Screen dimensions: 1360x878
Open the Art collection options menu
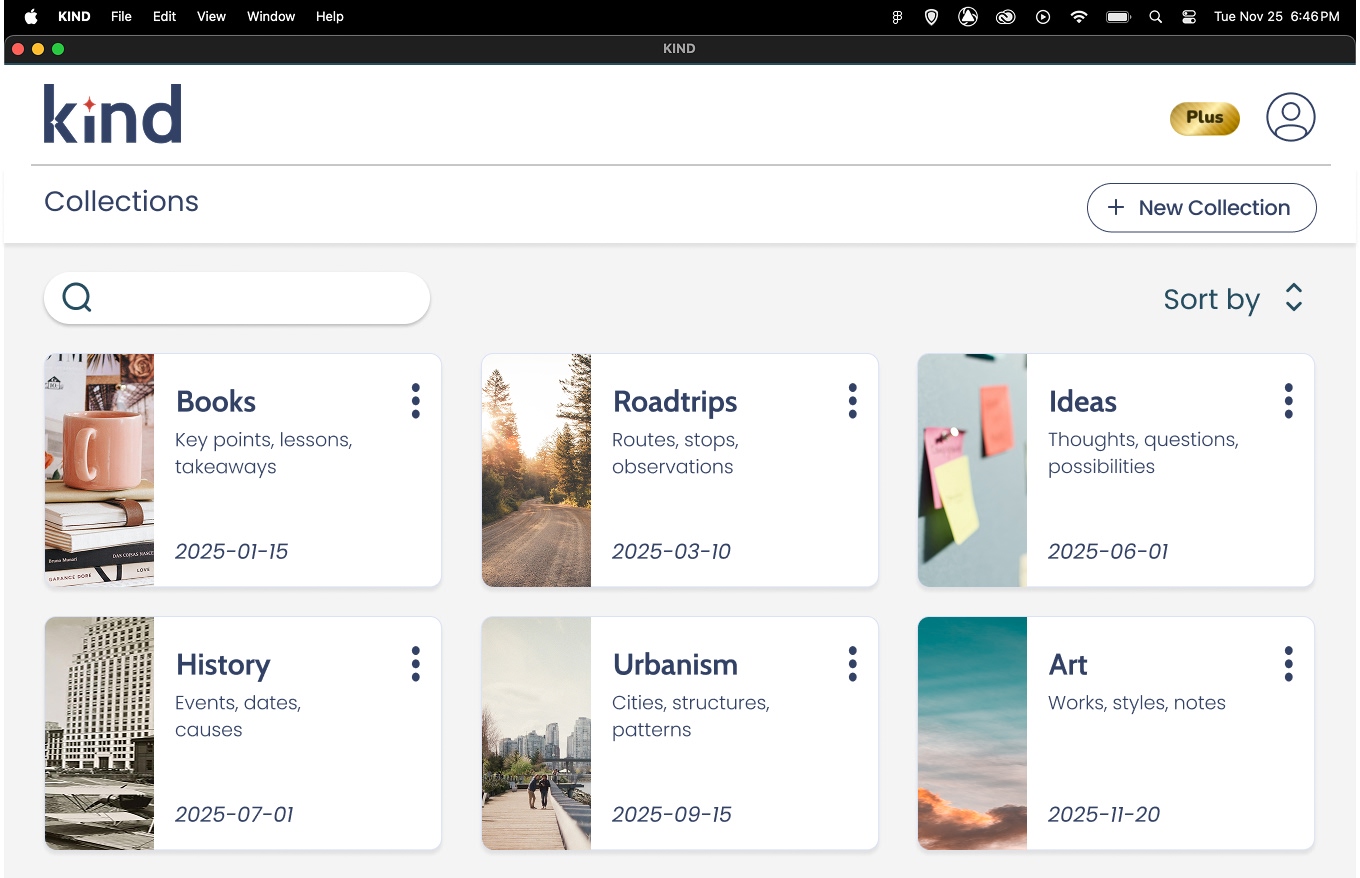[x=1288, y=664]
